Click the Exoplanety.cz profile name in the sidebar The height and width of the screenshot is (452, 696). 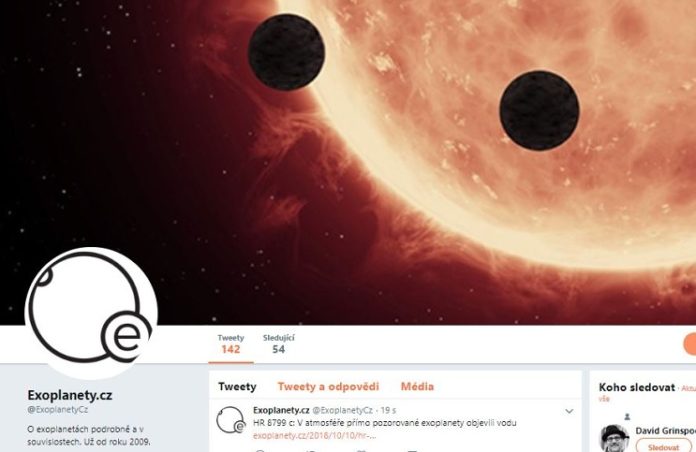click(70, 395)
